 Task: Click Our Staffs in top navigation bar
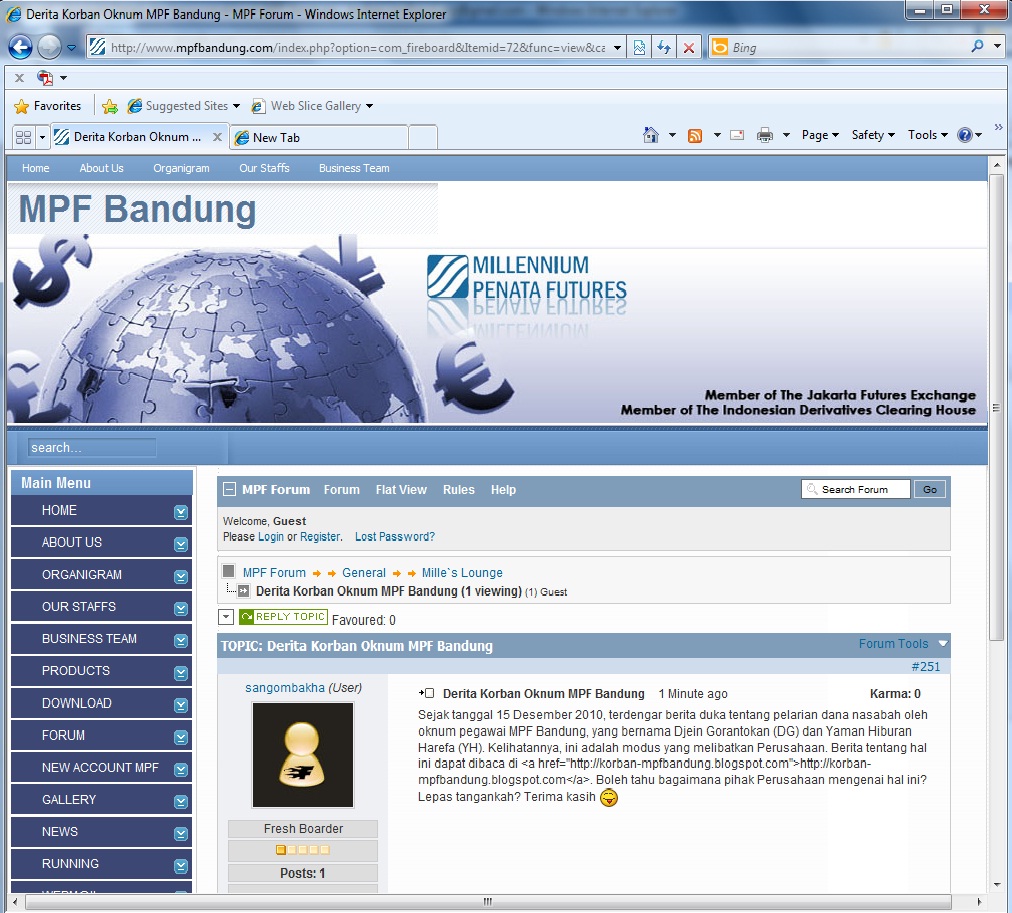[x=264, y=168]
